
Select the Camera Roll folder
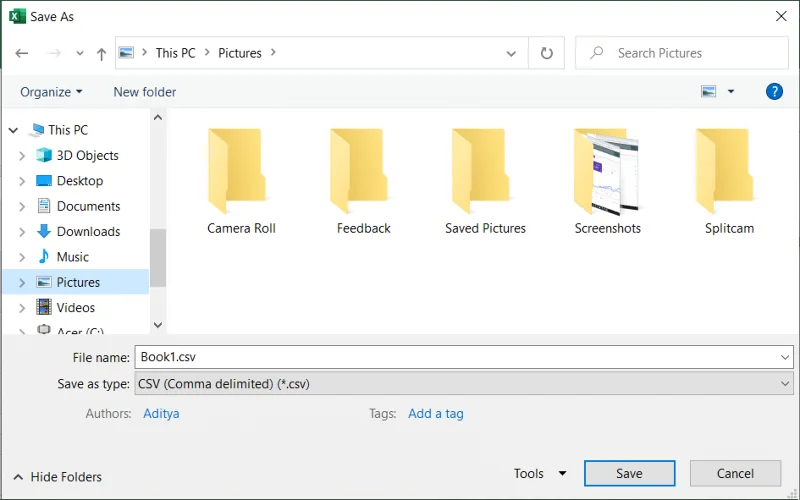[241, 181]
